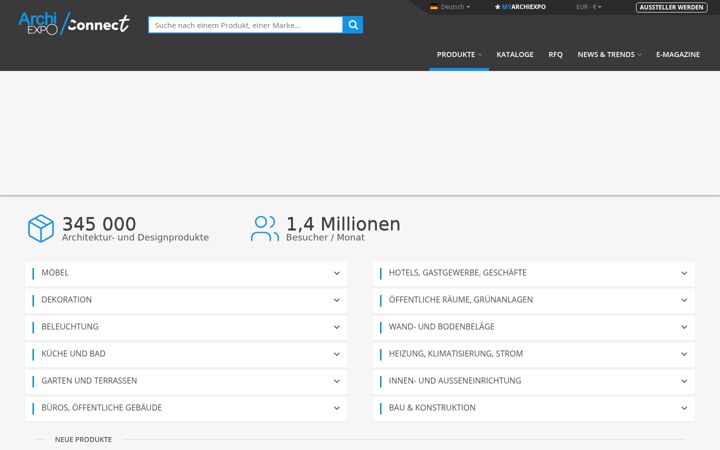Expand the Innen- und Ausseneinrichtung chevron

[684, 381]
